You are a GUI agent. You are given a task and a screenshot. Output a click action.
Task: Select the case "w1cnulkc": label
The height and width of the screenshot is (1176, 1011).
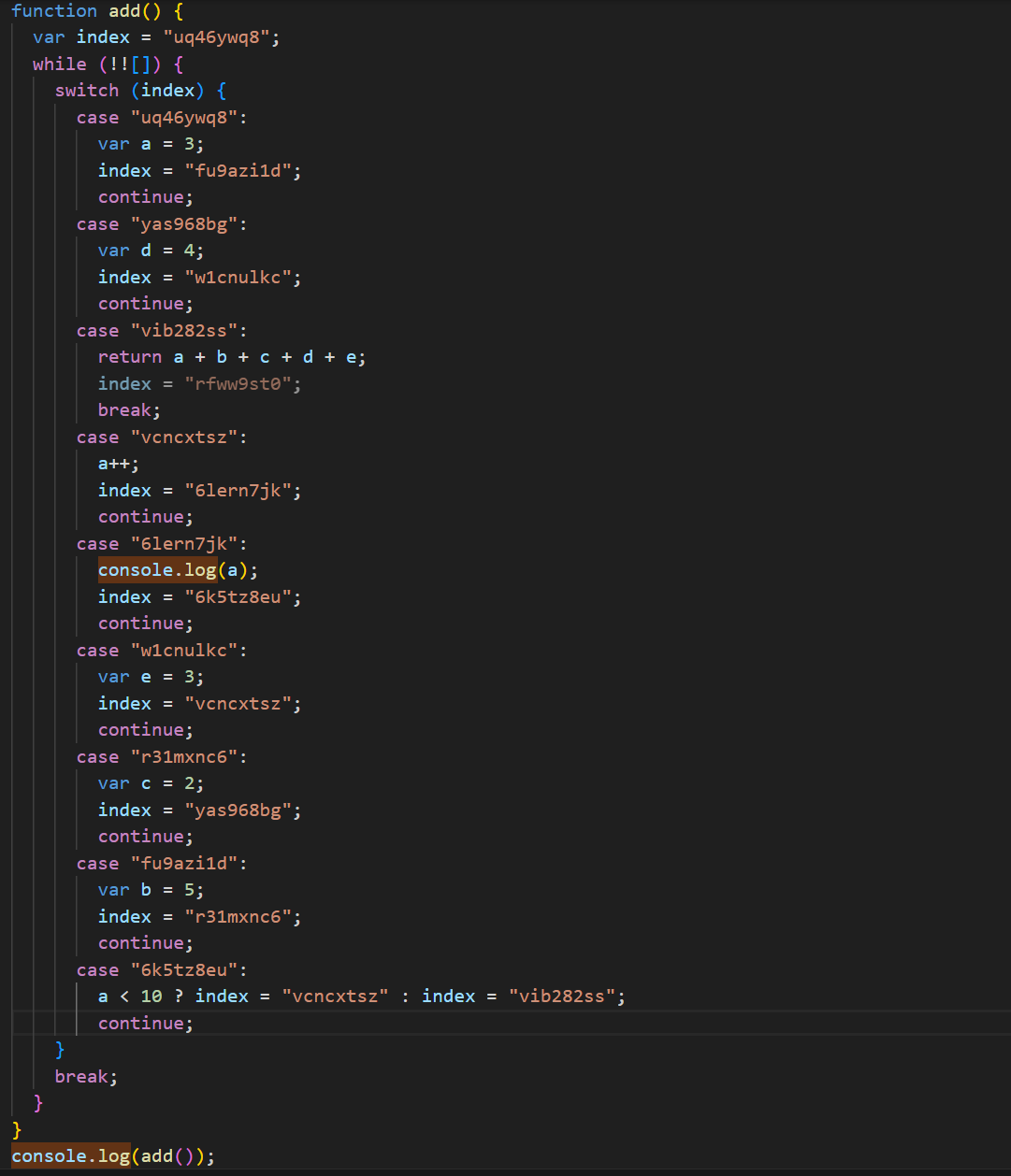coord(162,651)
